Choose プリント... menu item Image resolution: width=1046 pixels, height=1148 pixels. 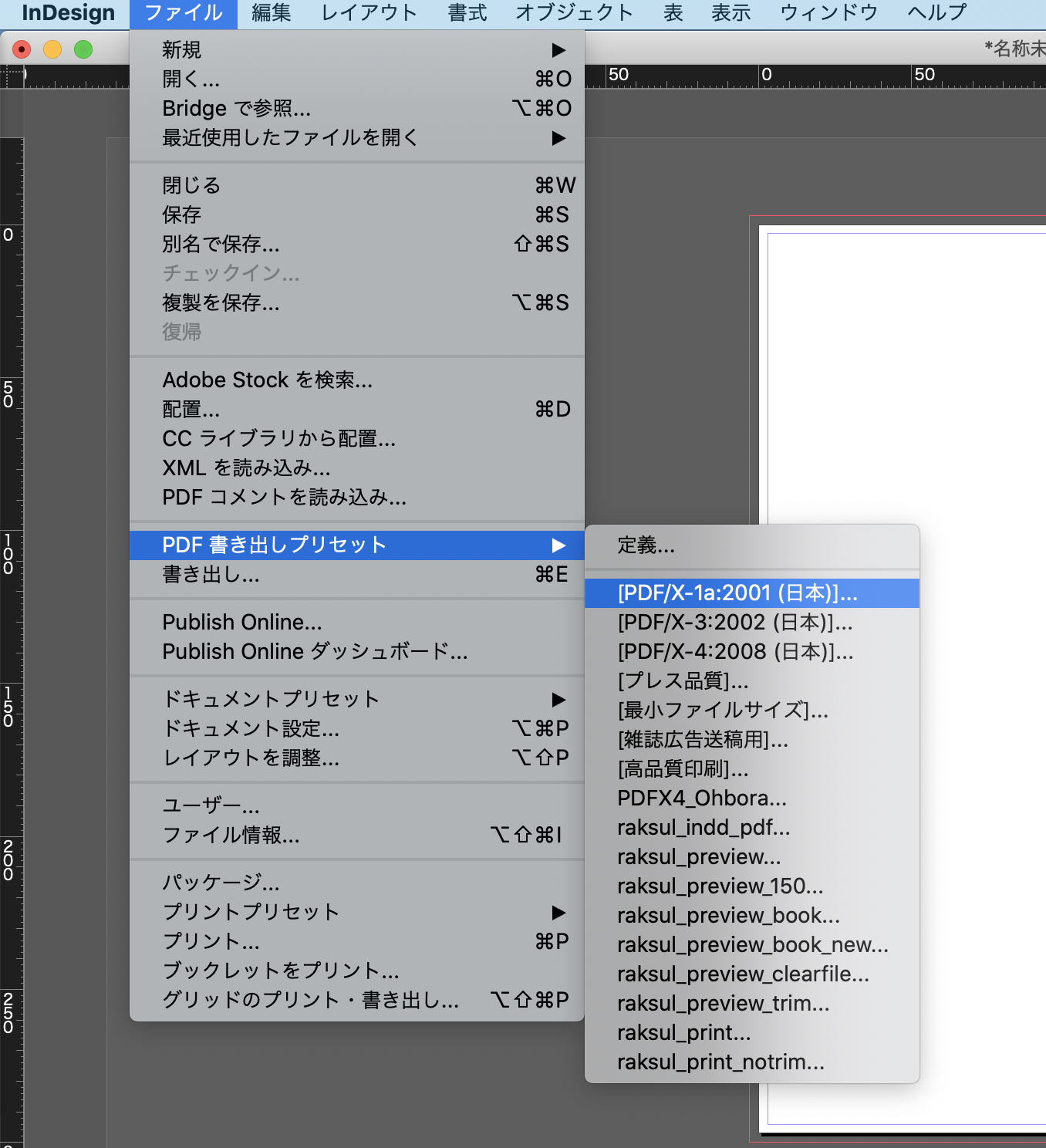[x=357, y=942]
